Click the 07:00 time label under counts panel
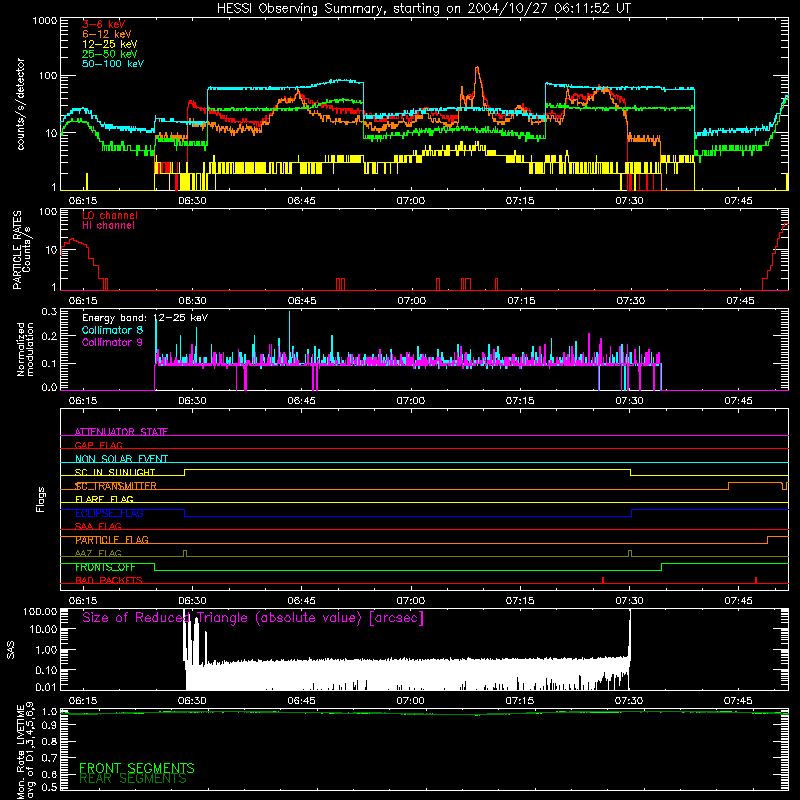800x800 pixels. pyautogui.click(x=411, y=201)
